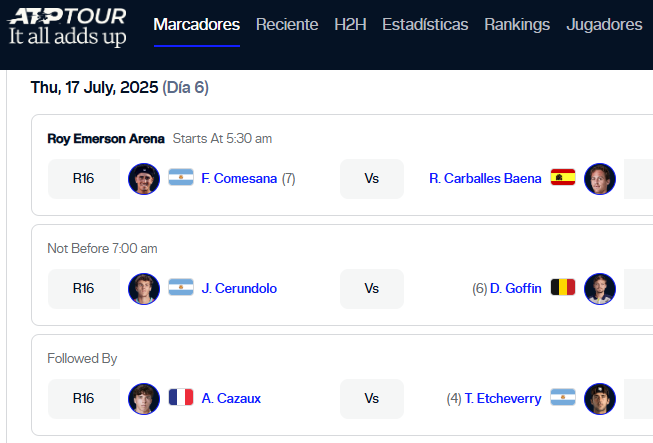Open T. Etcheverry player profile link
653x443 pixels.
click(x=503, y=398)
